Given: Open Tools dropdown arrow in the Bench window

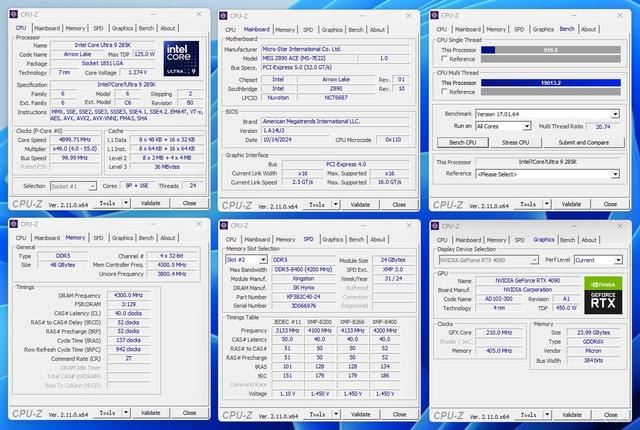Looking at the screenshot, I should [547, 202].
